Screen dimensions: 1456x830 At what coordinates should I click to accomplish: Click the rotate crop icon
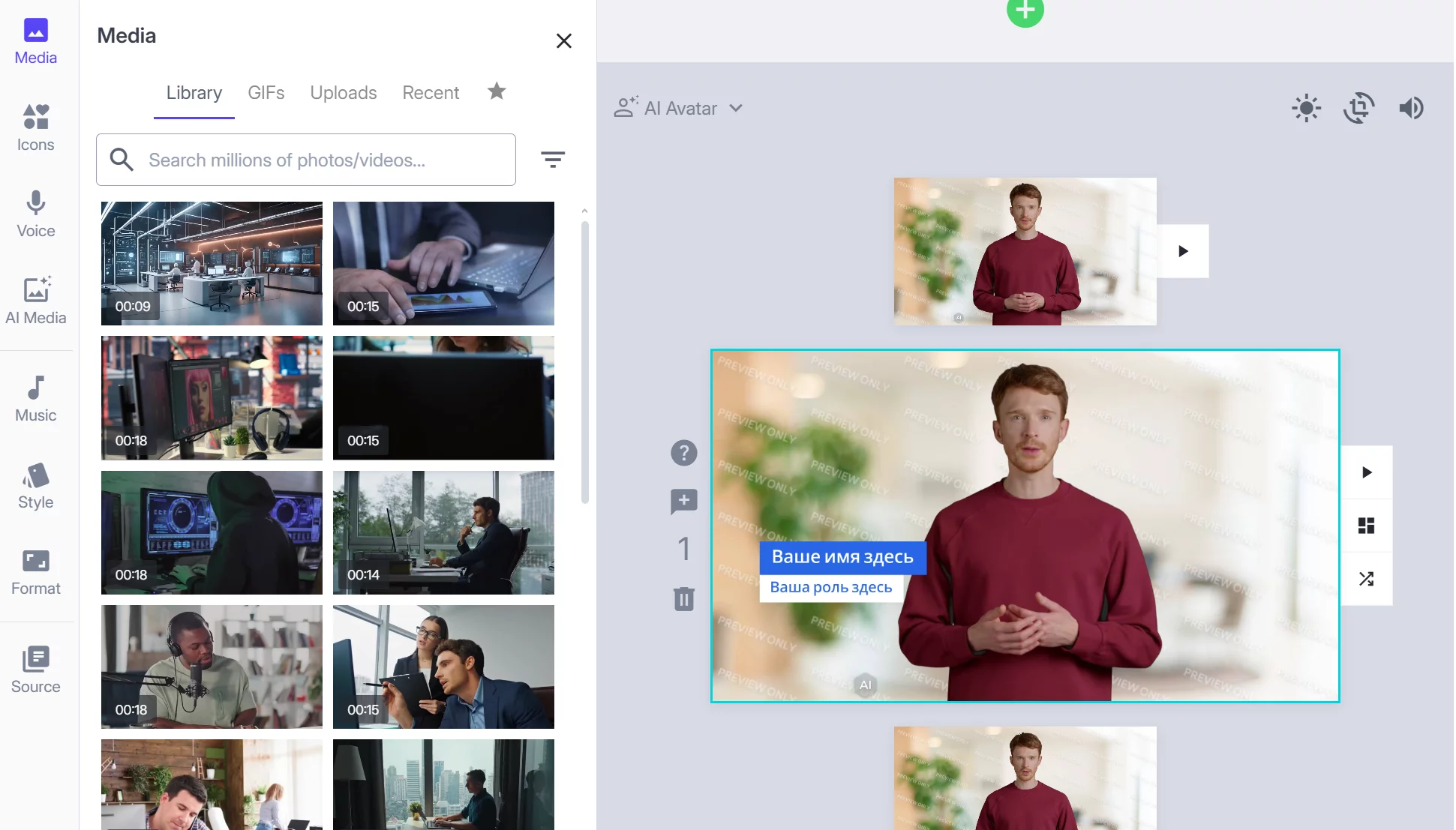tap(1358, 108)
